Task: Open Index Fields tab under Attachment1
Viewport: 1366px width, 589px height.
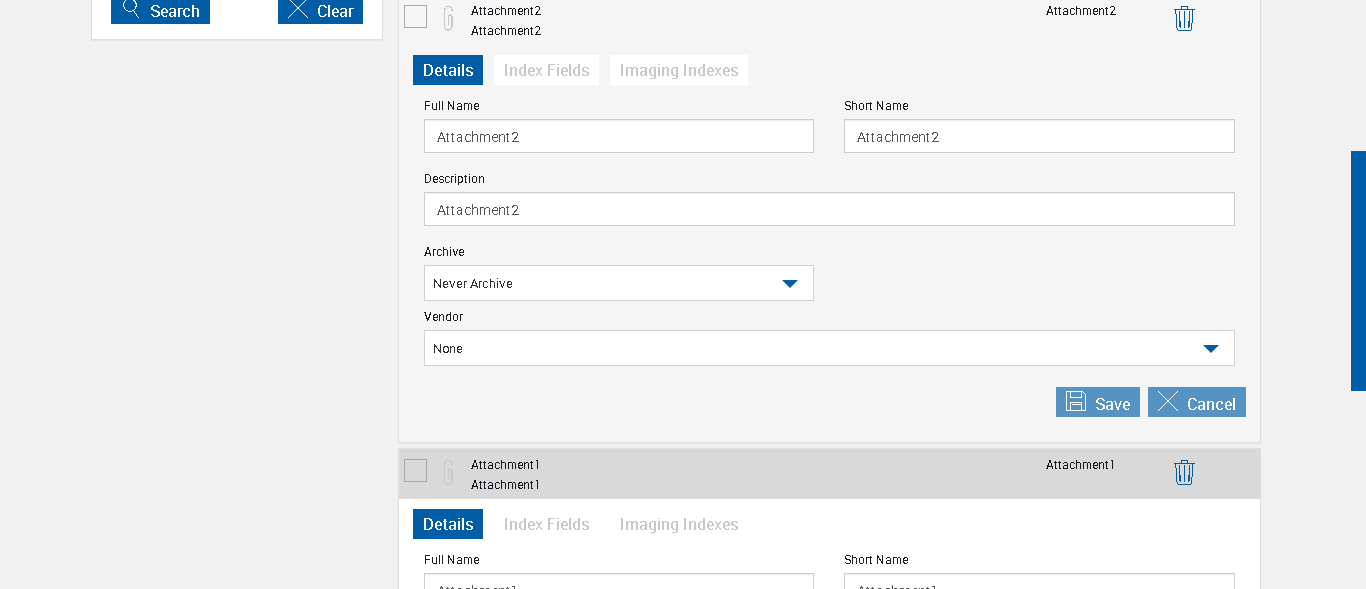Action: pos(546,524)
